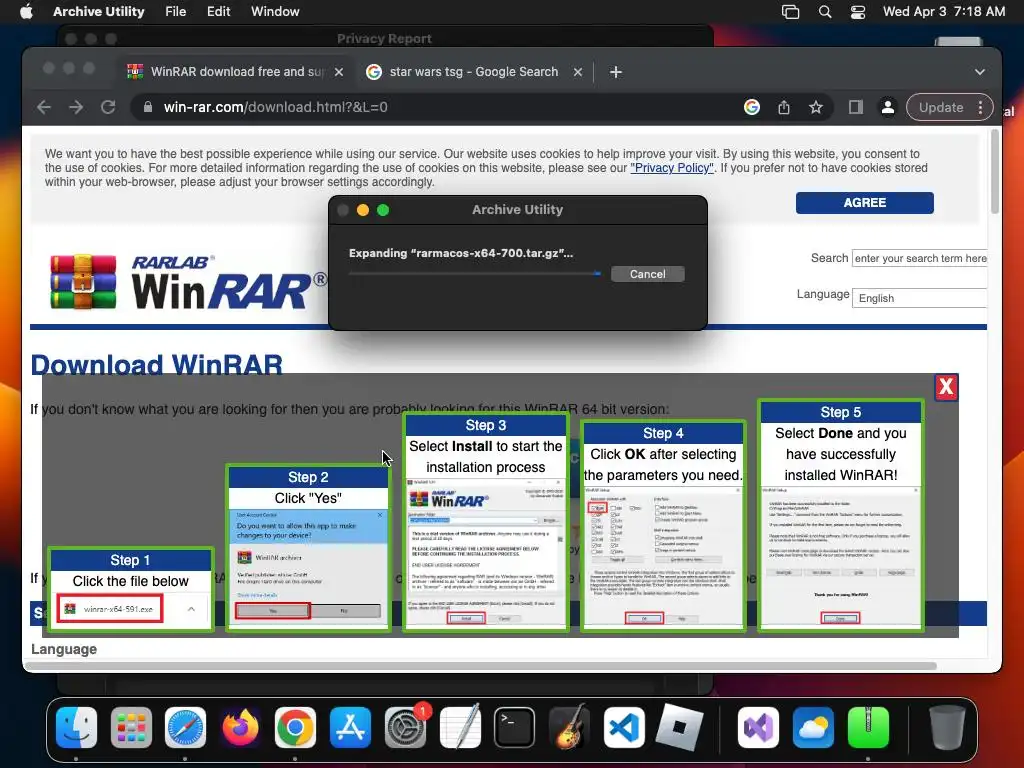
Task: Go forward in Chrome
Action: click(x=76, y=107)
